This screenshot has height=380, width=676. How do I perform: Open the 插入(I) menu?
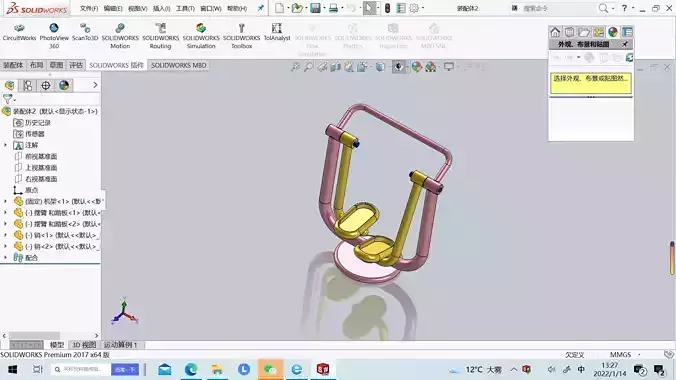point(162,8)
